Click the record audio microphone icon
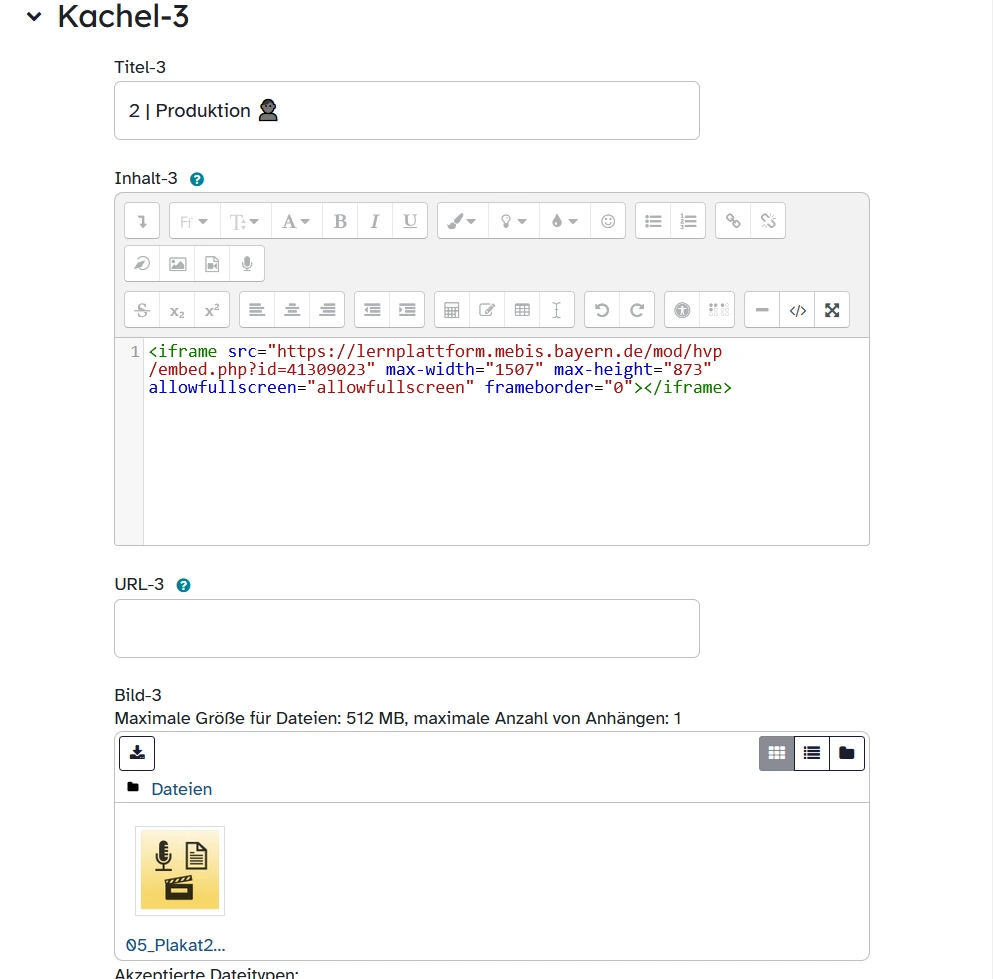Screen dimensions: 993x979 pyautogui.click(x=246, y=264)
